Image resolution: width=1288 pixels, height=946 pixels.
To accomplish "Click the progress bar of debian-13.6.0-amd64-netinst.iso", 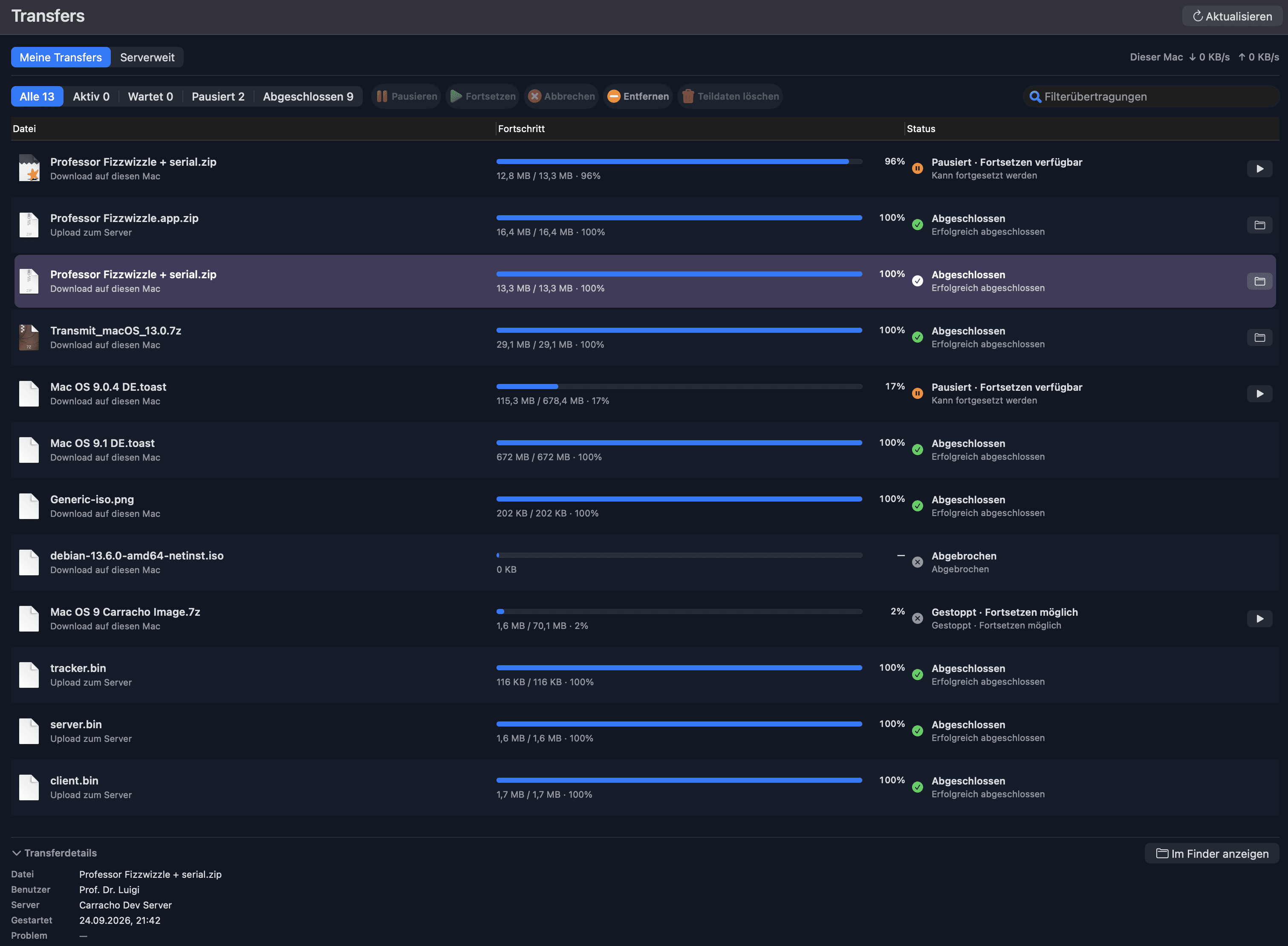I will [x=679, y=556].
